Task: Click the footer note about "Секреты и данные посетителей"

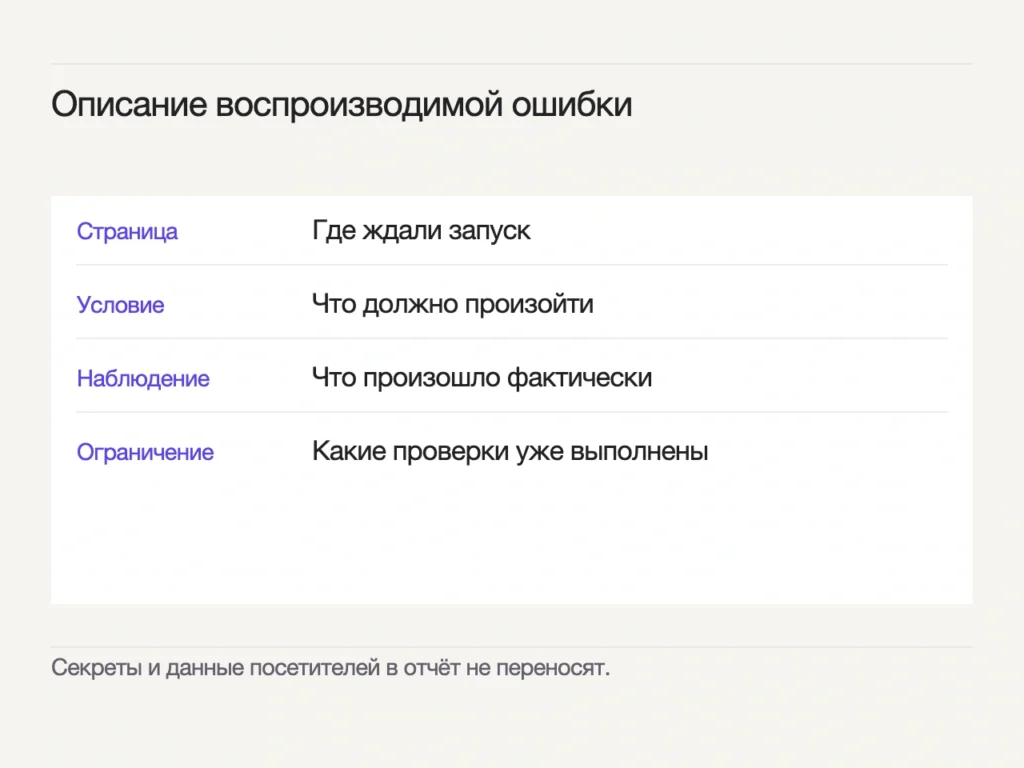Action: click(330, 668)
